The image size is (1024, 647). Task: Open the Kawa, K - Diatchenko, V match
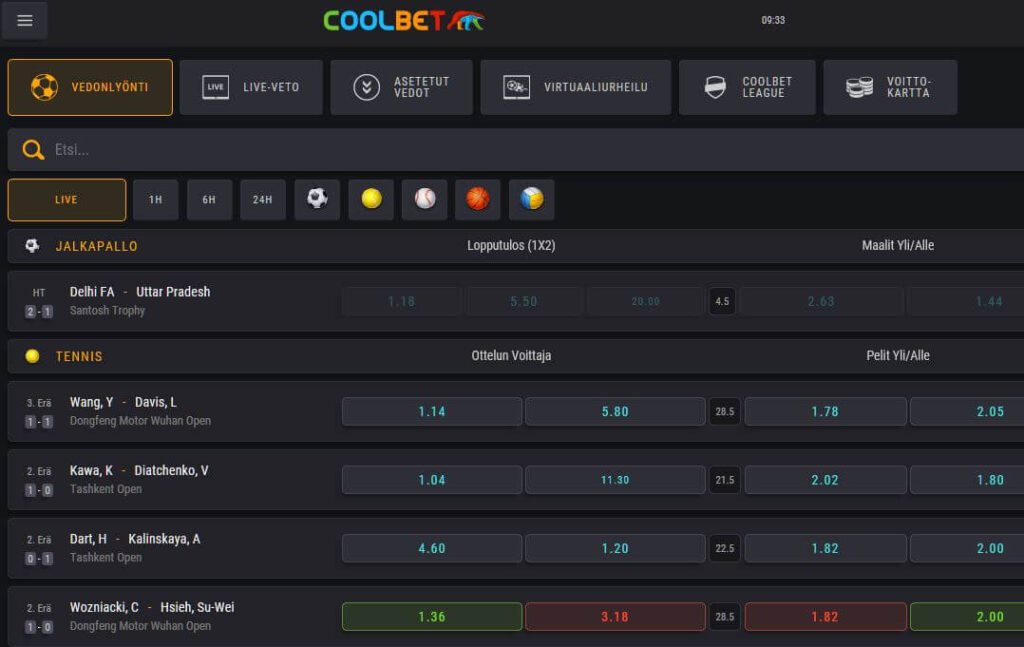[139, 471]
